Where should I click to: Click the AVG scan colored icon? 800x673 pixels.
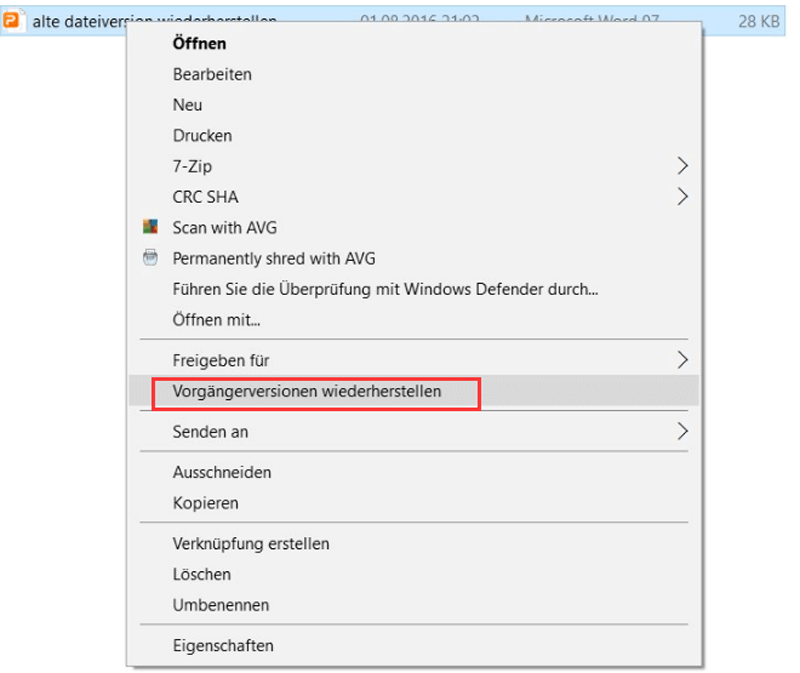150,227
